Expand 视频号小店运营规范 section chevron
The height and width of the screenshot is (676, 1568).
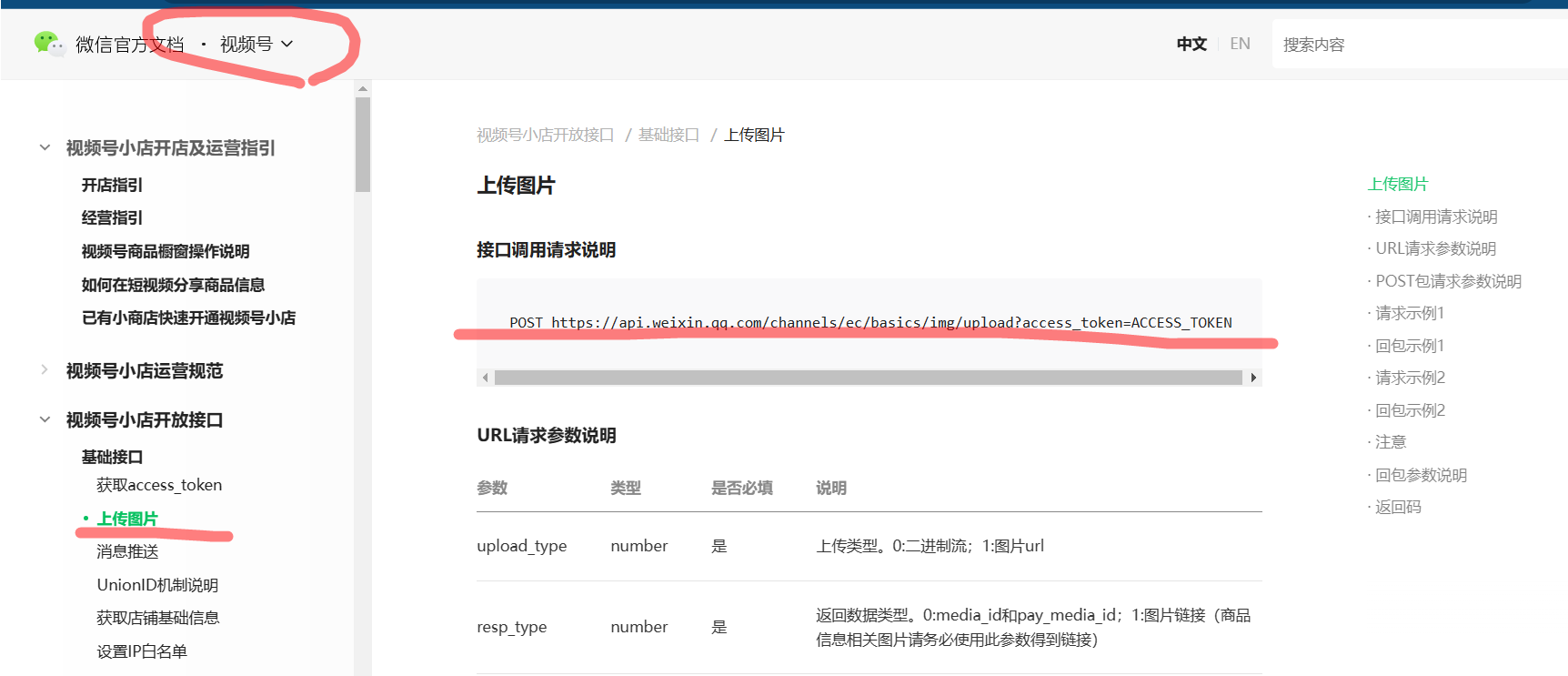45,369
